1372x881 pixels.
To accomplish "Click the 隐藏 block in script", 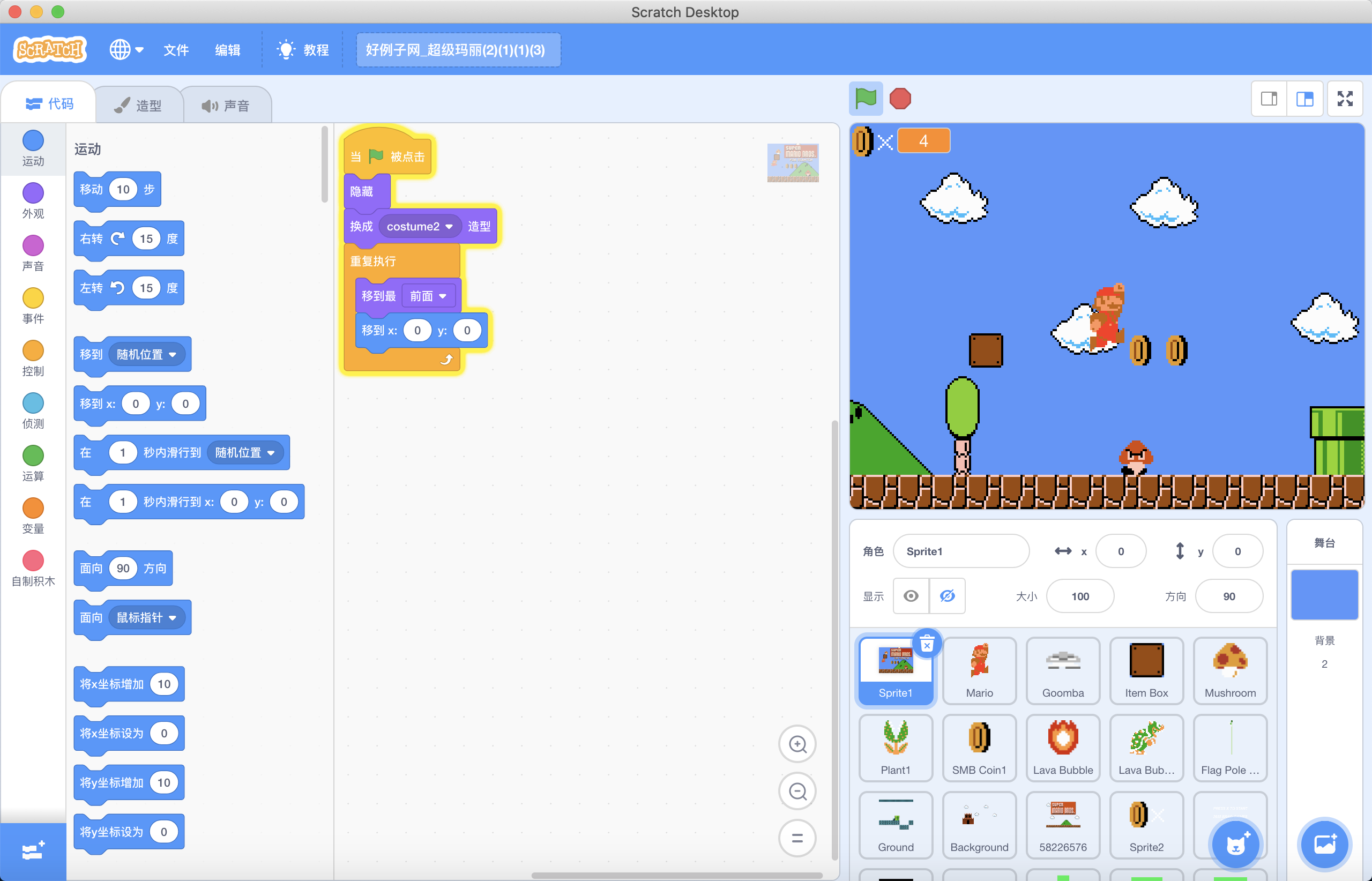I will [x=367, y=192].
